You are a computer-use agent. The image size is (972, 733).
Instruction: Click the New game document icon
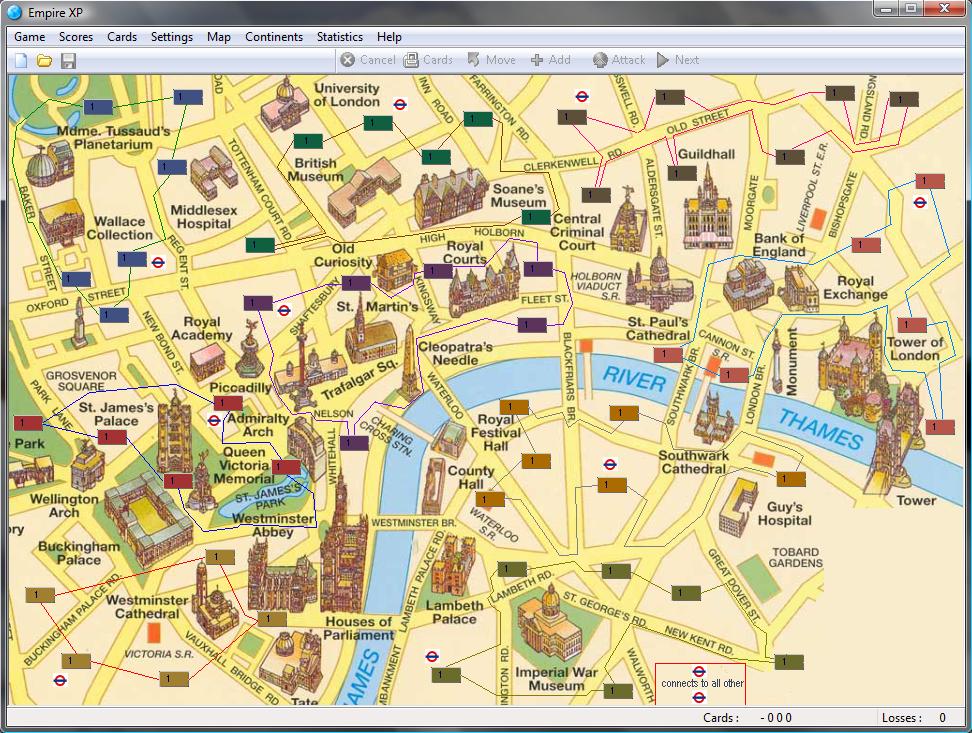coord(21,60)
